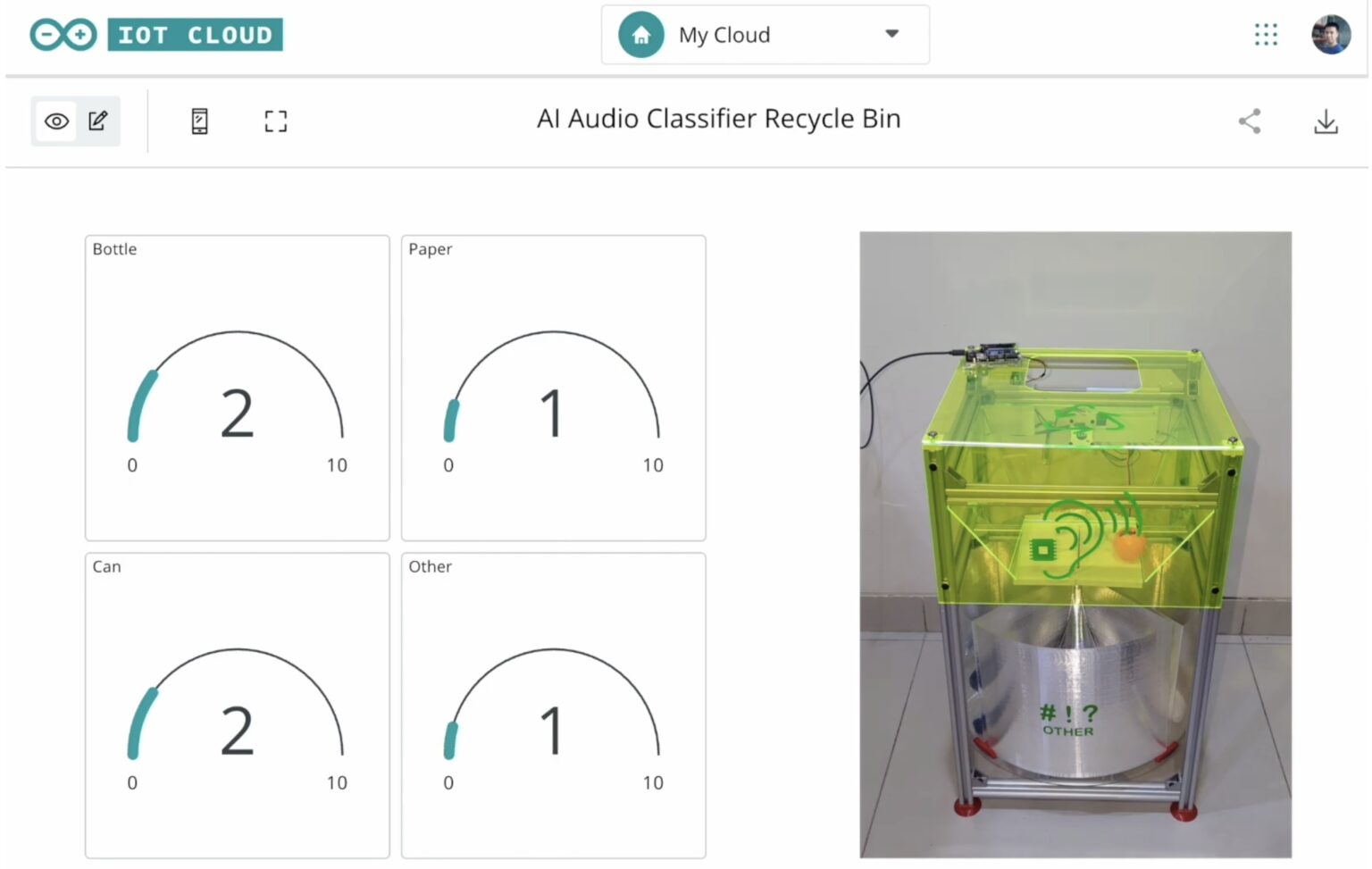Toggle edit mode with the pencil icon

(98, 120)
